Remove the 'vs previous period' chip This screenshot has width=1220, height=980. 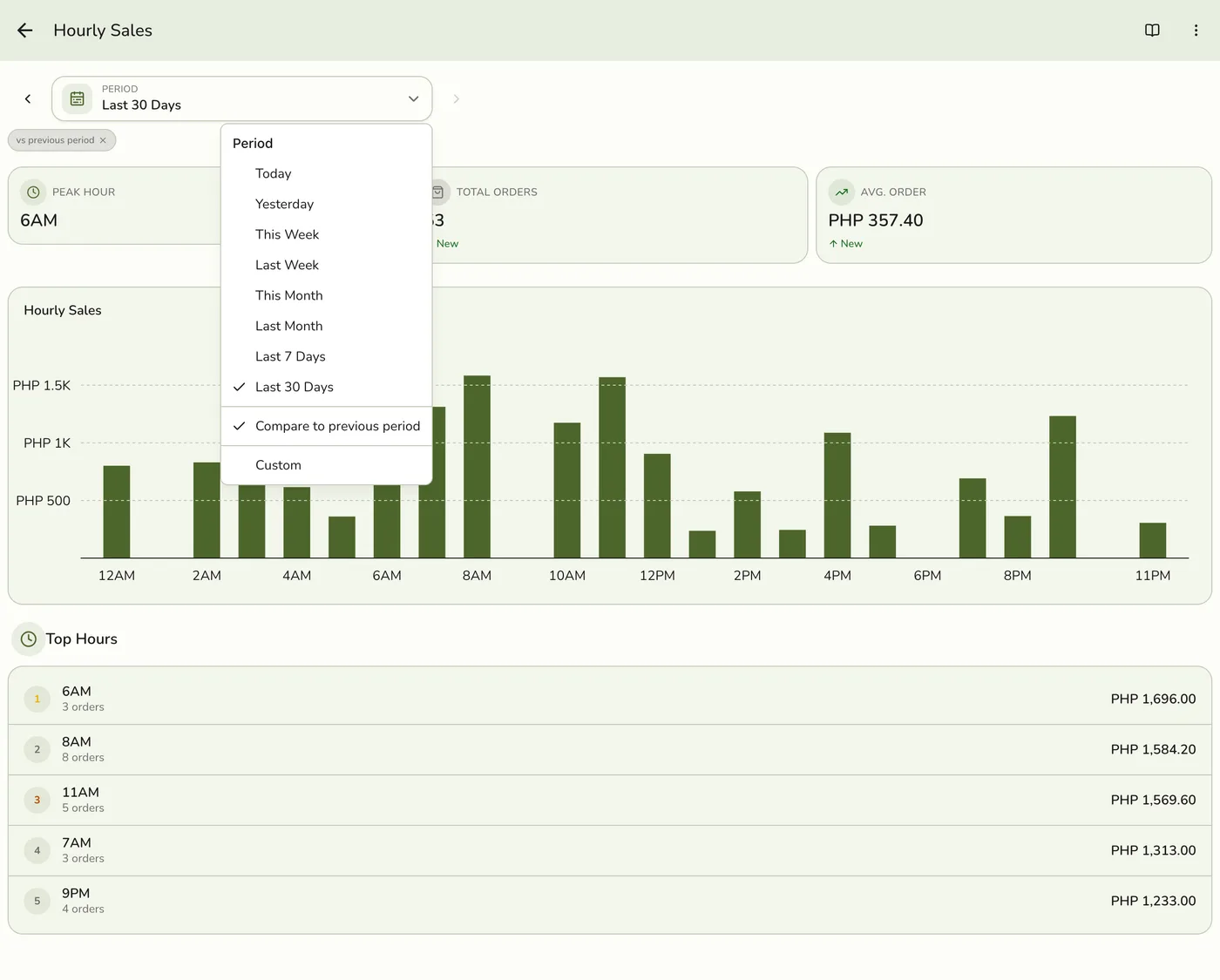pyautogui.click(x=103, y=140)
